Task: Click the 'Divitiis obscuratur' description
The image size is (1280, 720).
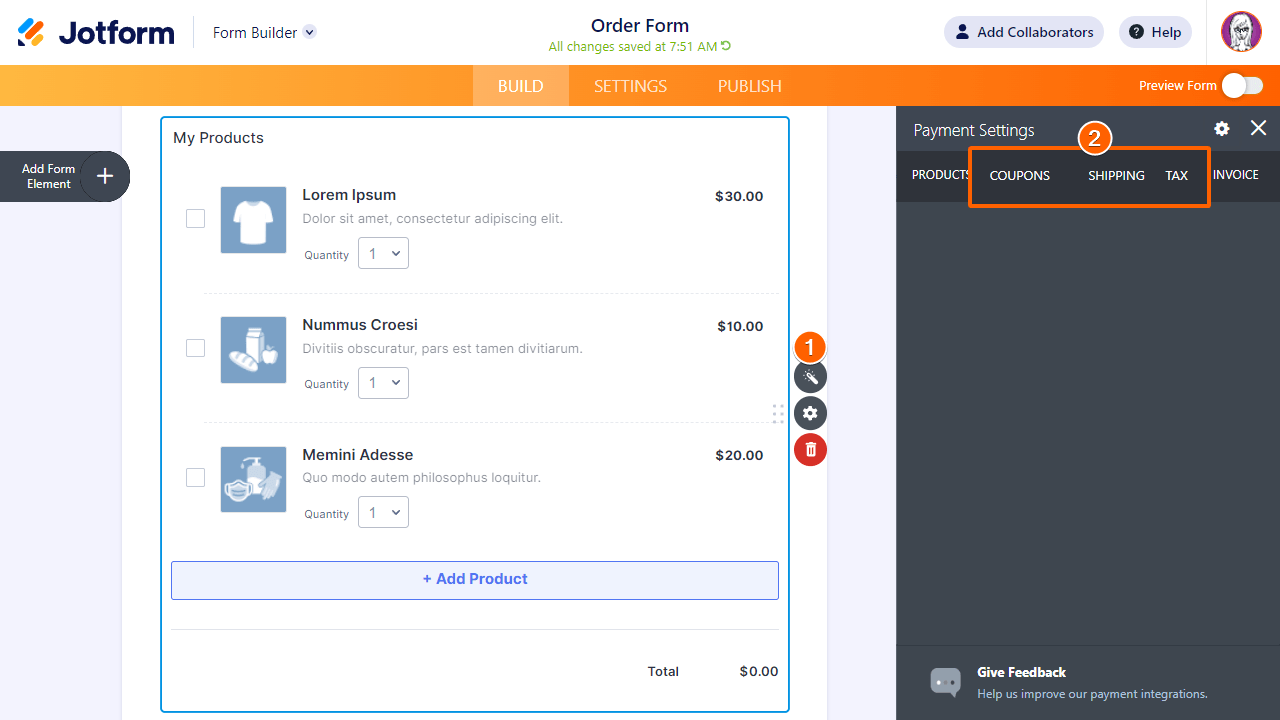Action: (442, 348)
